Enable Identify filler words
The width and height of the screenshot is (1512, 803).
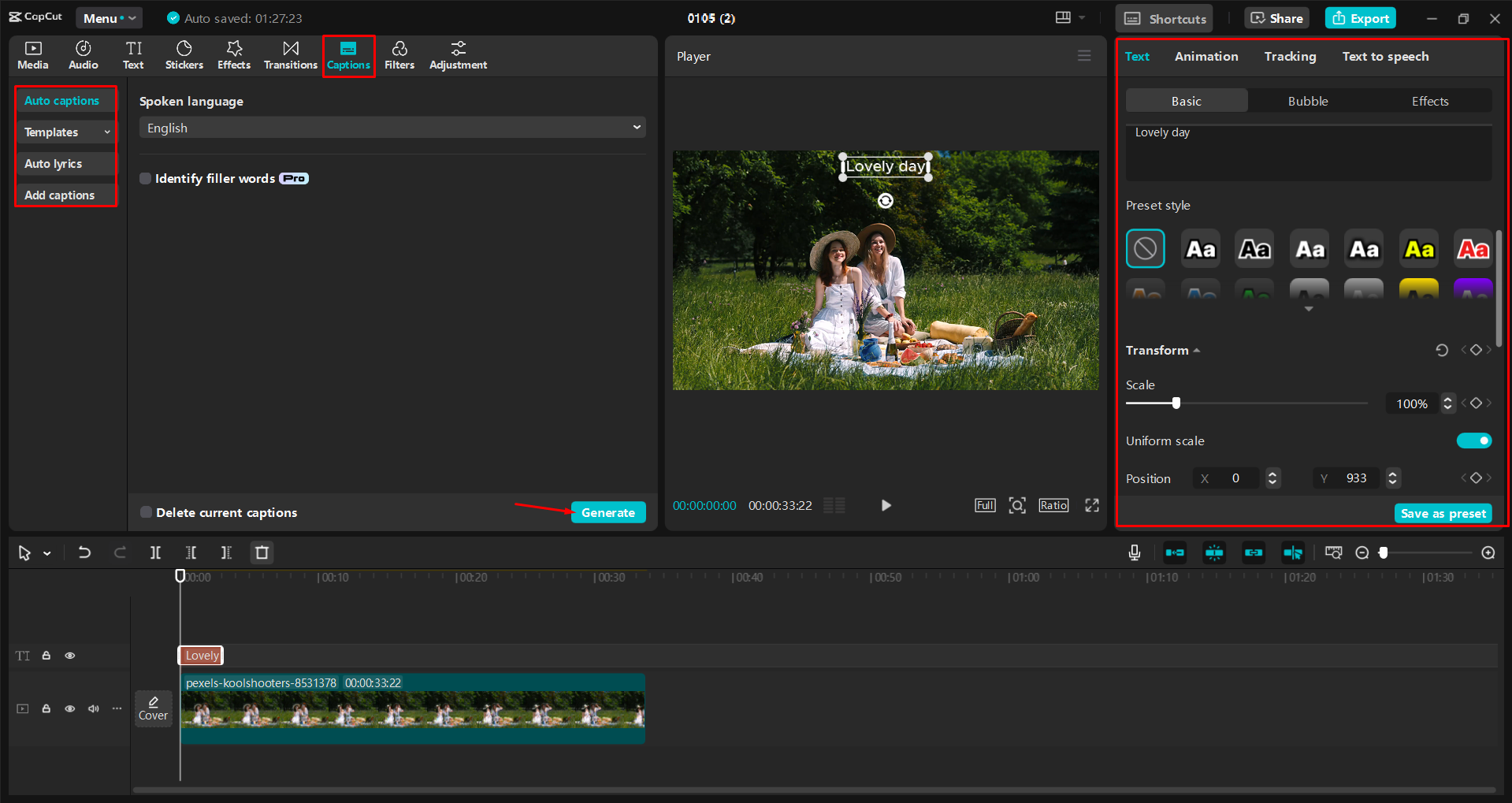(x=145, y=178)
